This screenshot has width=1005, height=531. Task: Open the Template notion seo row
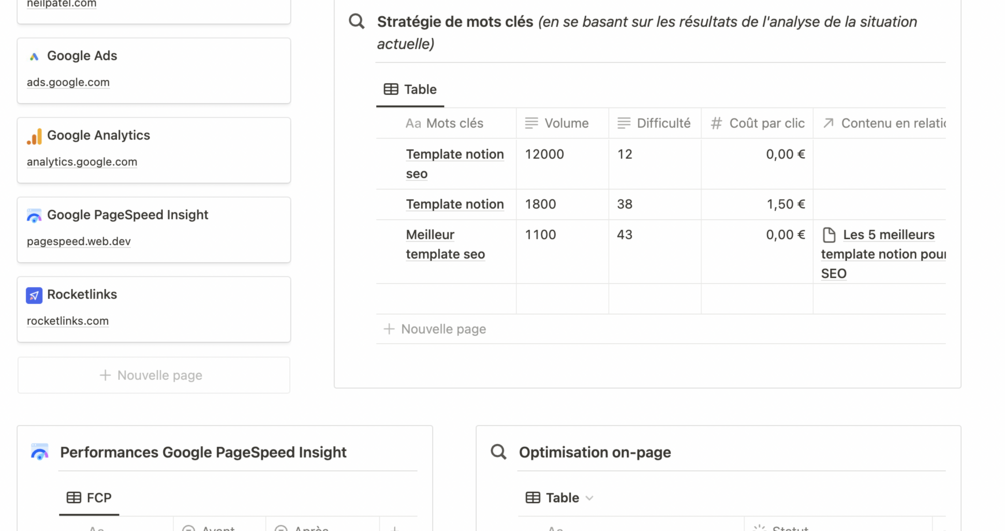click(455, 163)
